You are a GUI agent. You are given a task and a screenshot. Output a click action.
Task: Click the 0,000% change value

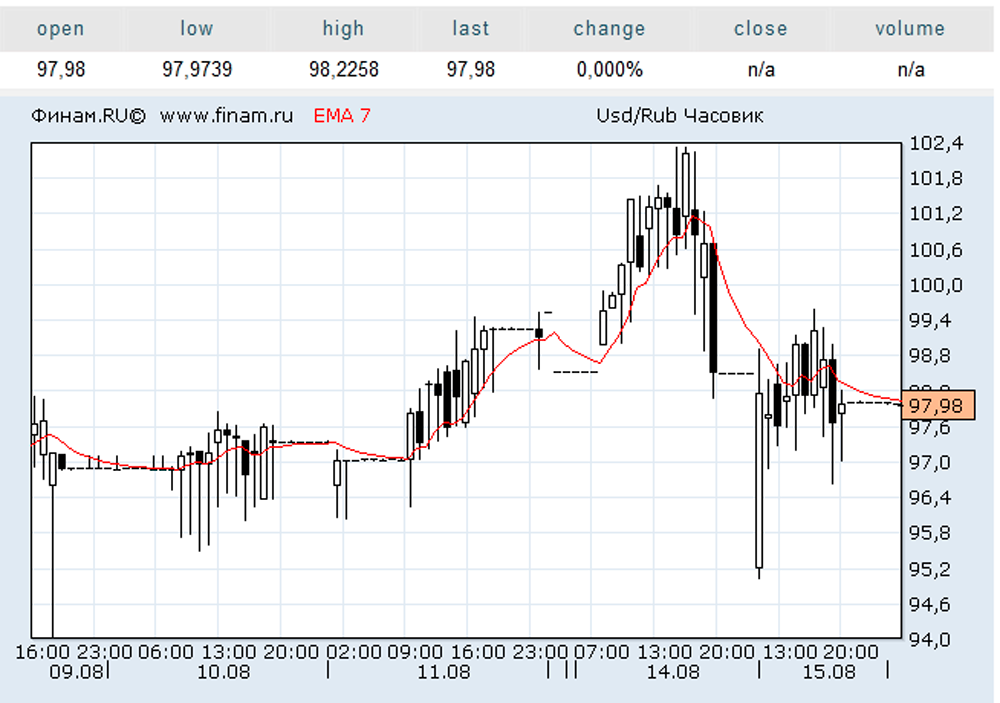(609, 70)
